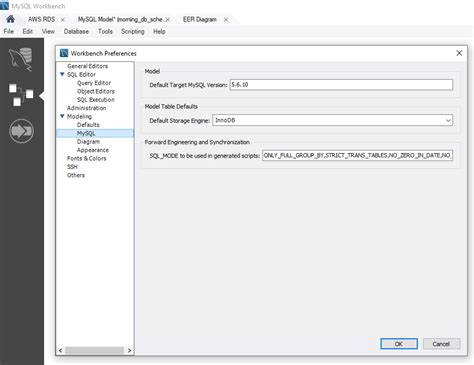This screenshot has width=474, height=365.
Task: Select Modeling preferences page
Action: point(79,116)
